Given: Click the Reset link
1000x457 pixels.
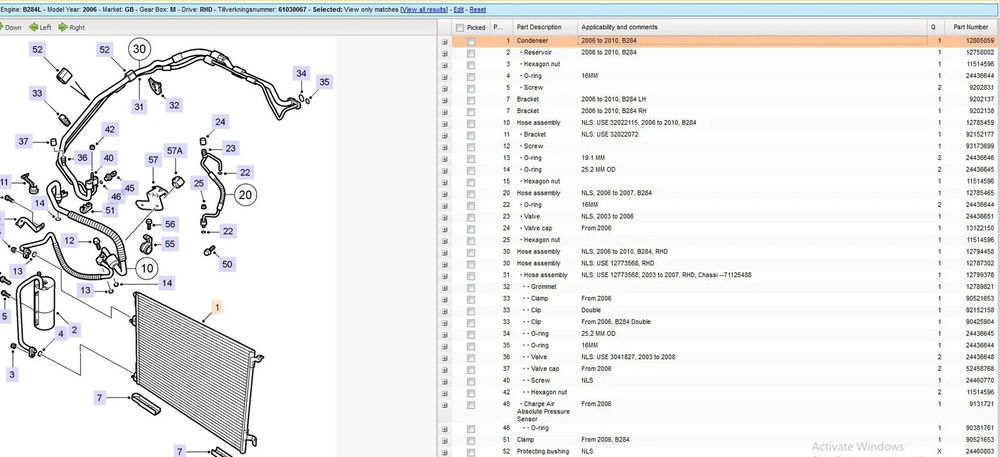Looking at the screenshot, I should (493, 8).
